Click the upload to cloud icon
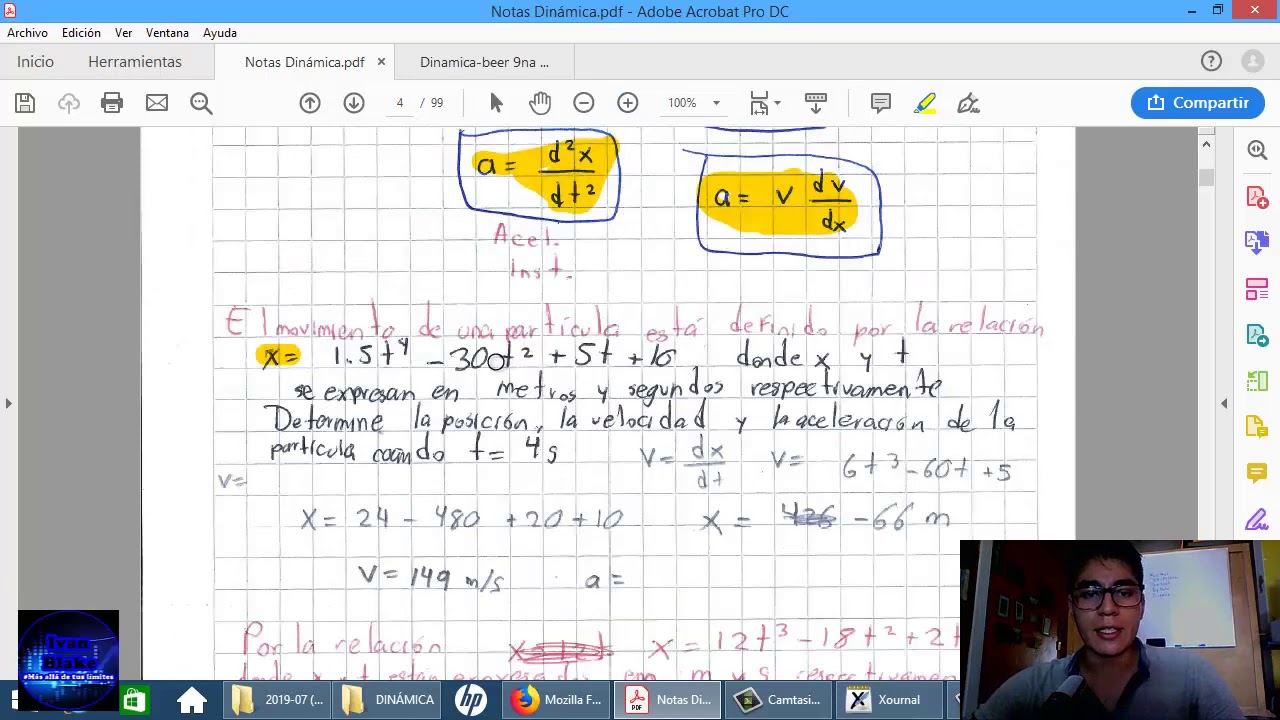Image resolution: width=1280 pixels, height=720 pixels. [69, 103]
